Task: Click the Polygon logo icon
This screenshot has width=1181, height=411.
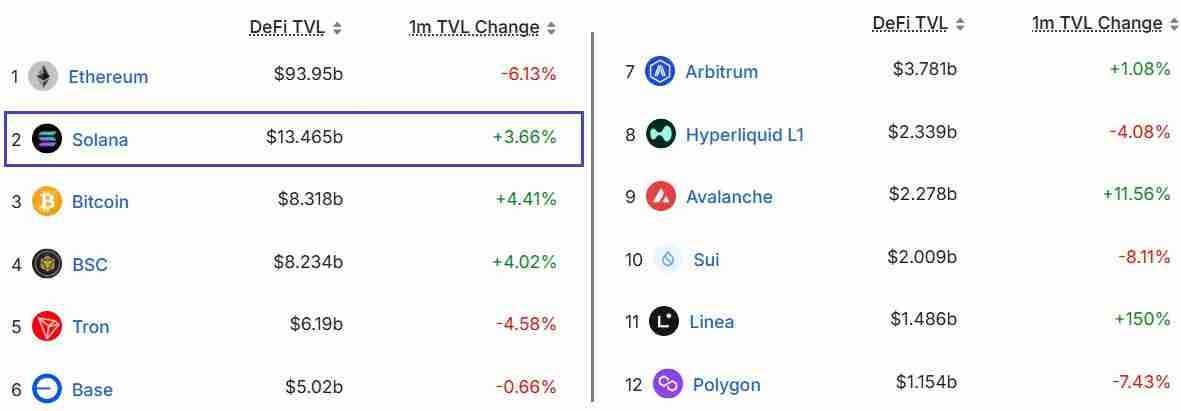Action: tap(667, 384)
